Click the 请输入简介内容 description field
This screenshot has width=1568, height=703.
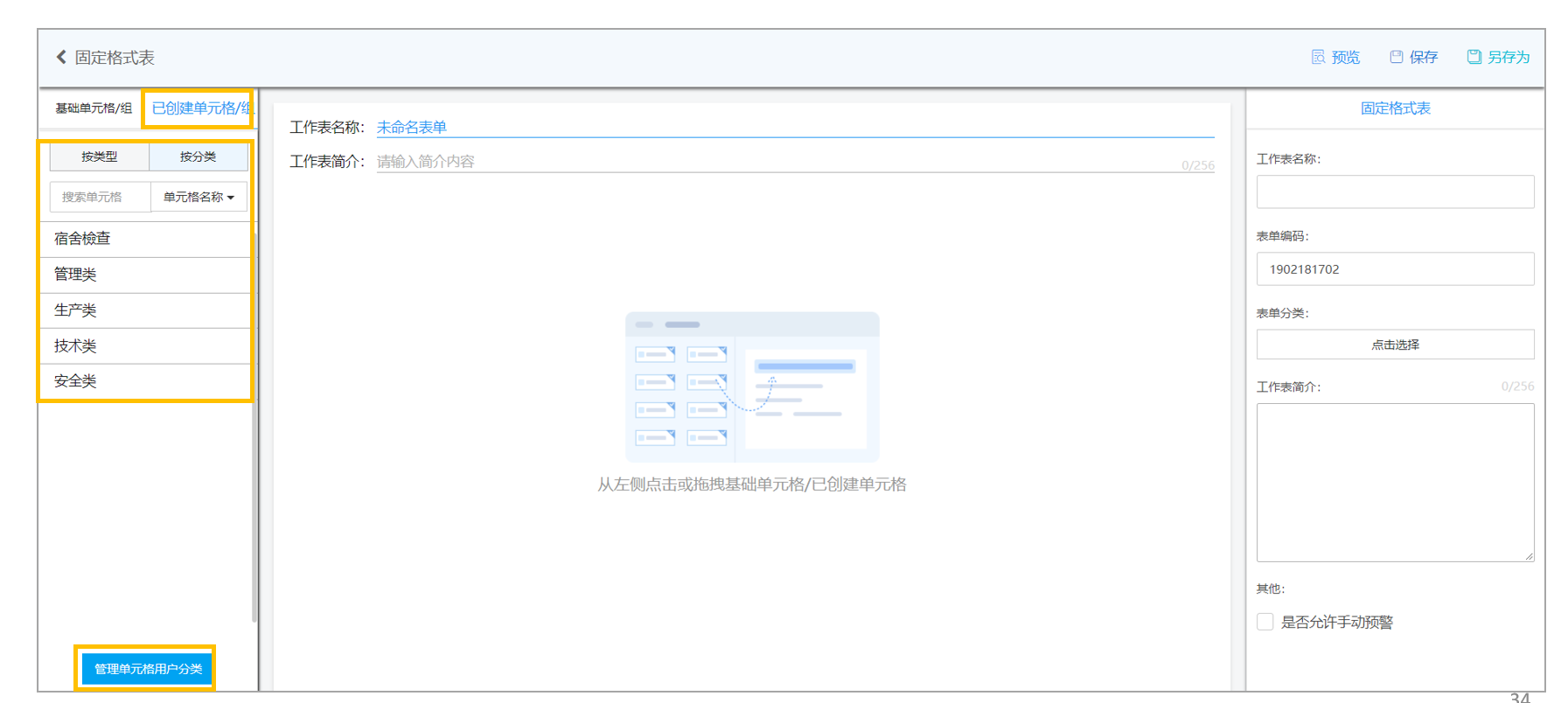795,162
